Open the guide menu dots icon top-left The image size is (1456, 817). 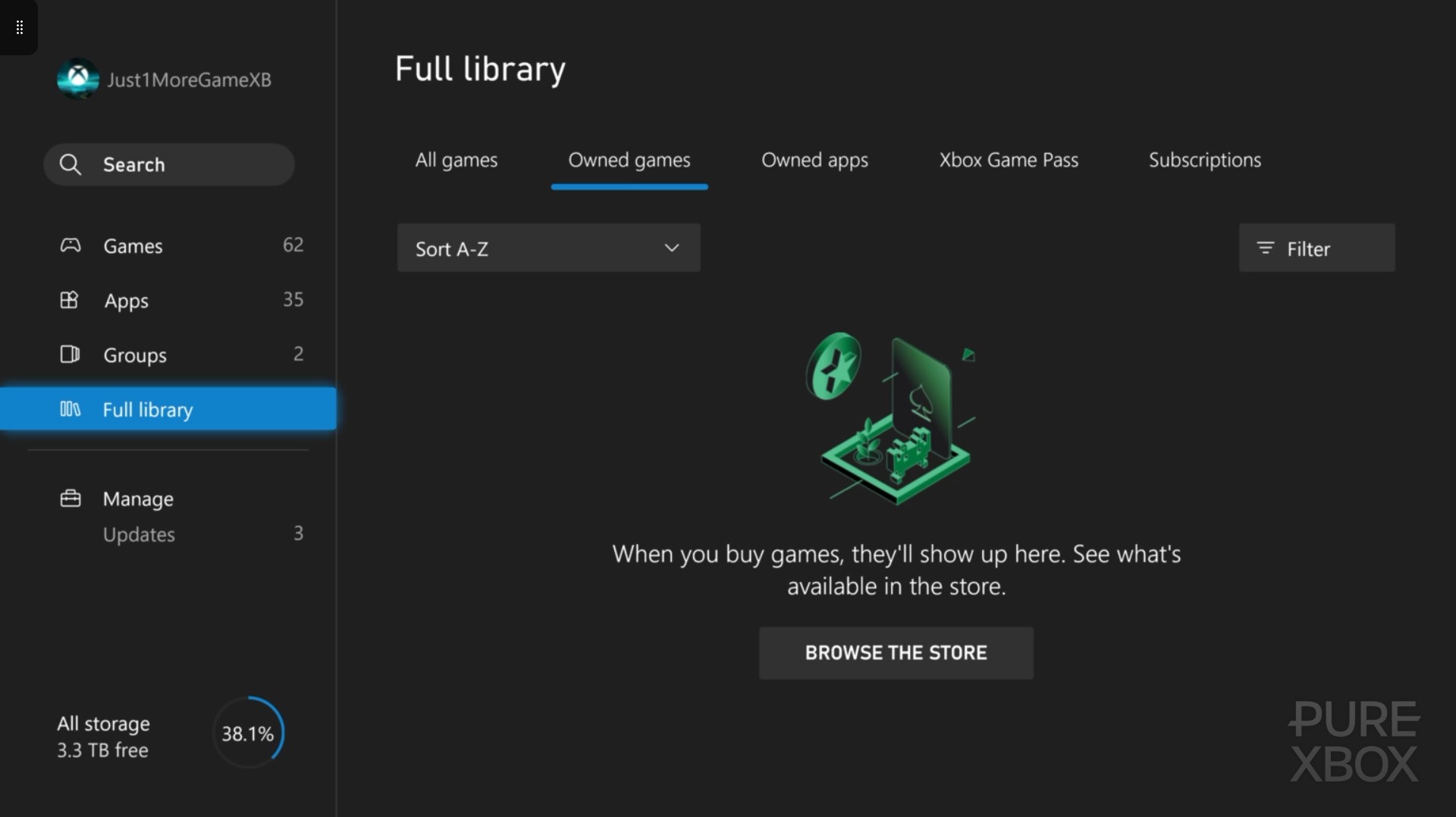point(19,27)
